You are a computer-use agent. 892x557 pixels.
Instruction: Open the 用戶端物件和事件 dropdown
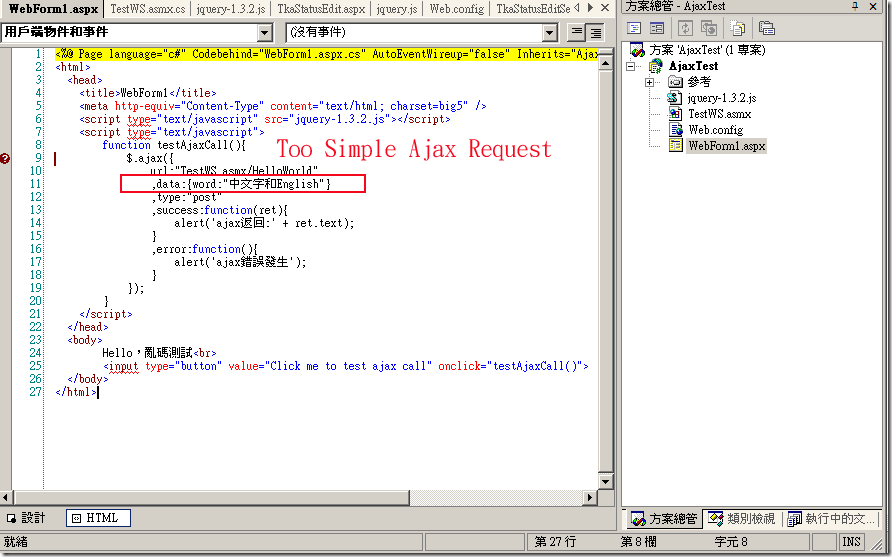pyautogui.click(x=265, y=32)
